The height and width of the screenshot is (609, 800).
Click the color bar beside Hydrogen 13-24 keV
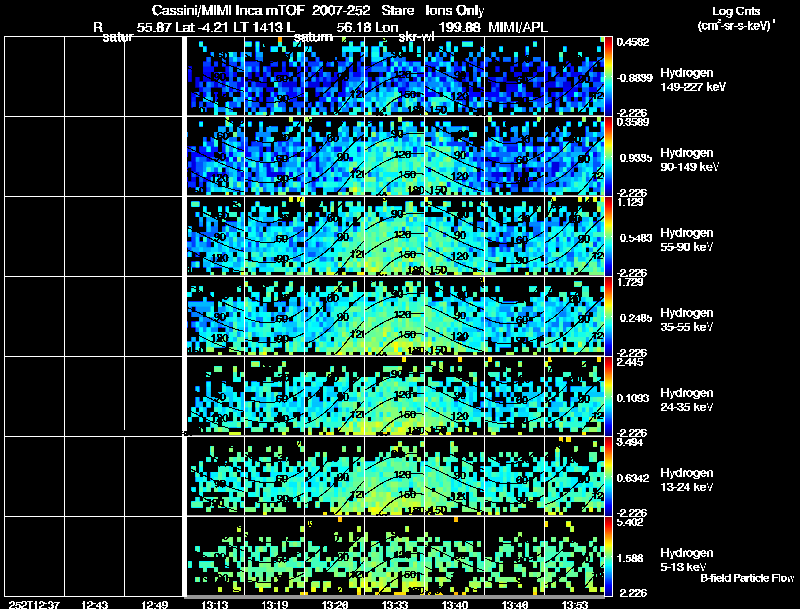coord(608,477)
